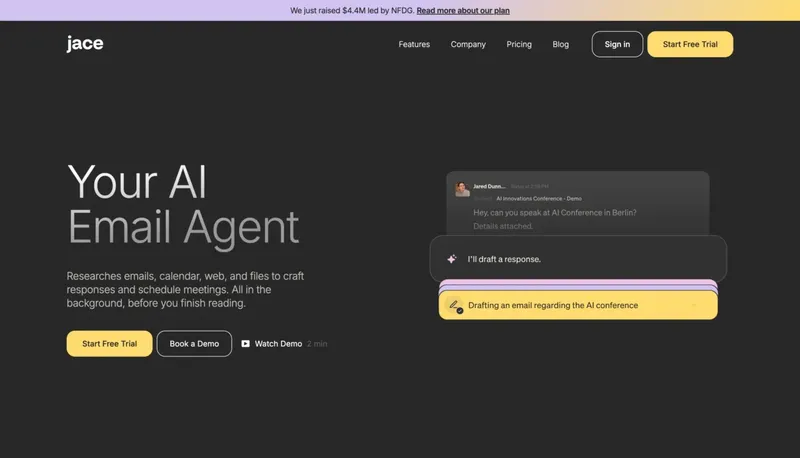Navigate to the Blog
The width and height of the screenshot is (800, 458).
pos(560,44)
